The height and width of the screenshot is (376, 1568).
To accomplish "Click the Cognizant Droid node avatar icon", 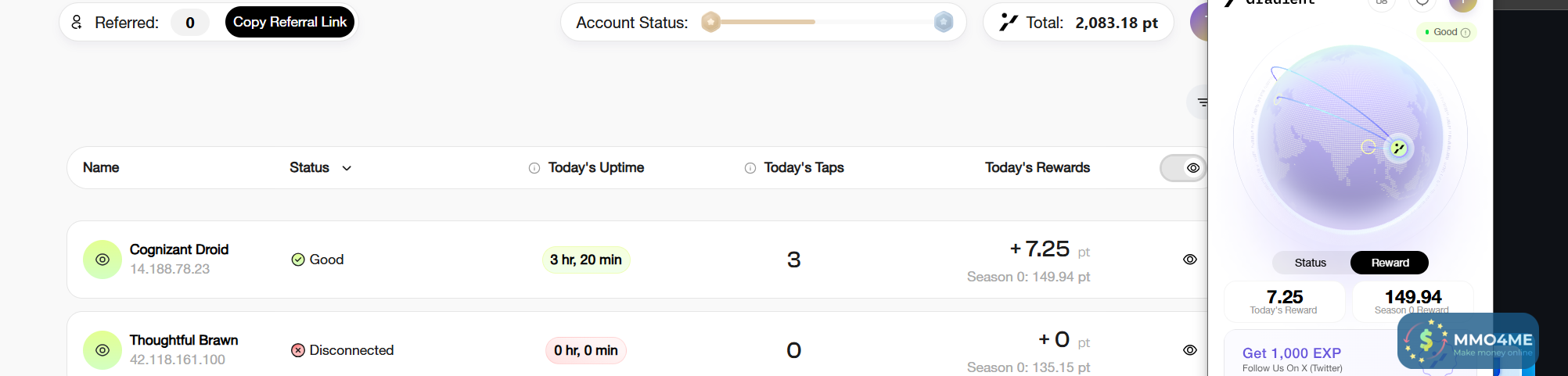I will (x=102, y=260).
